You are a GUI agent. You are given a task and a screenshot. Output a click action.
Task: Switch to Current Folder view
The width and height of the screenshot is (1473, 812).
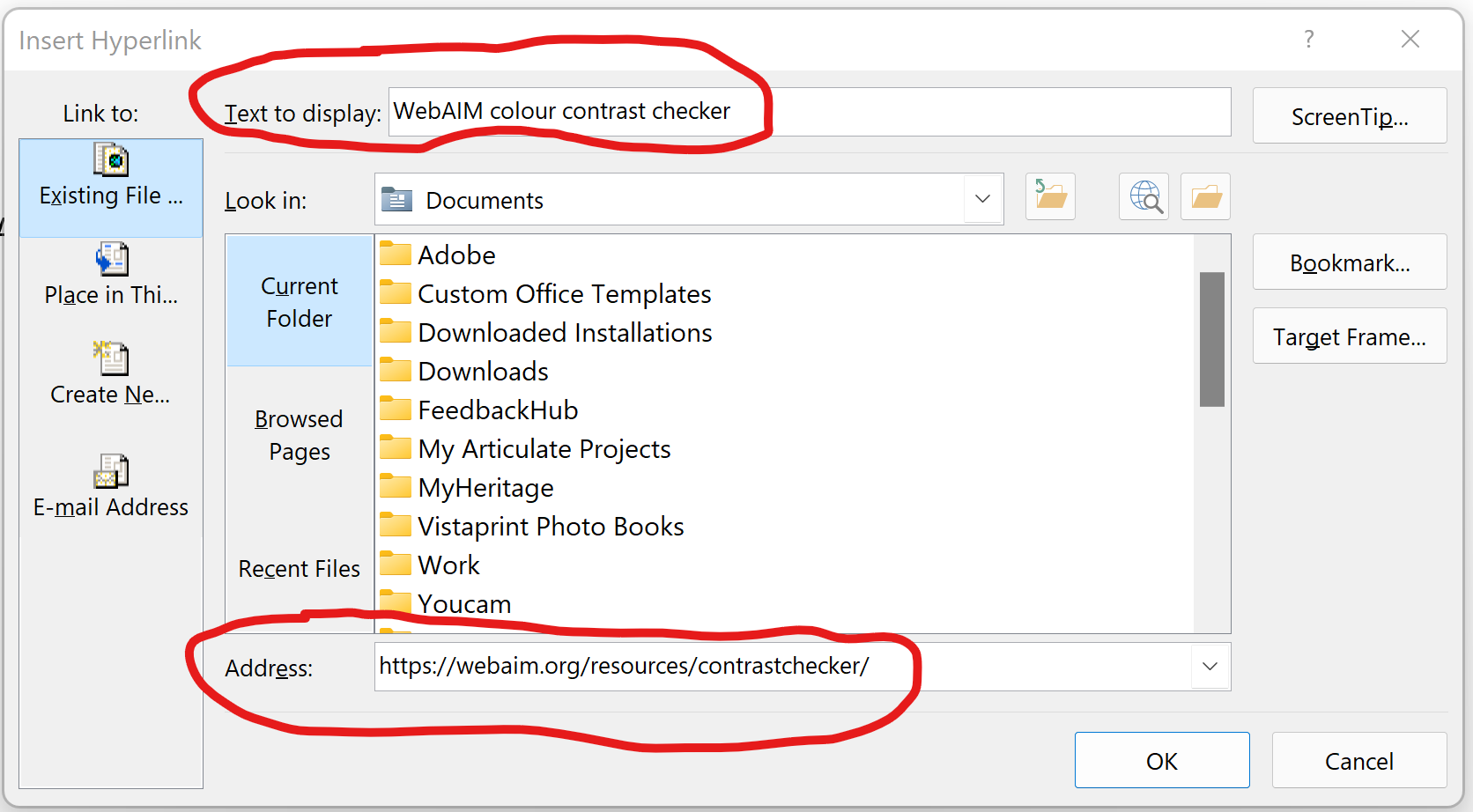click(300, 301)
